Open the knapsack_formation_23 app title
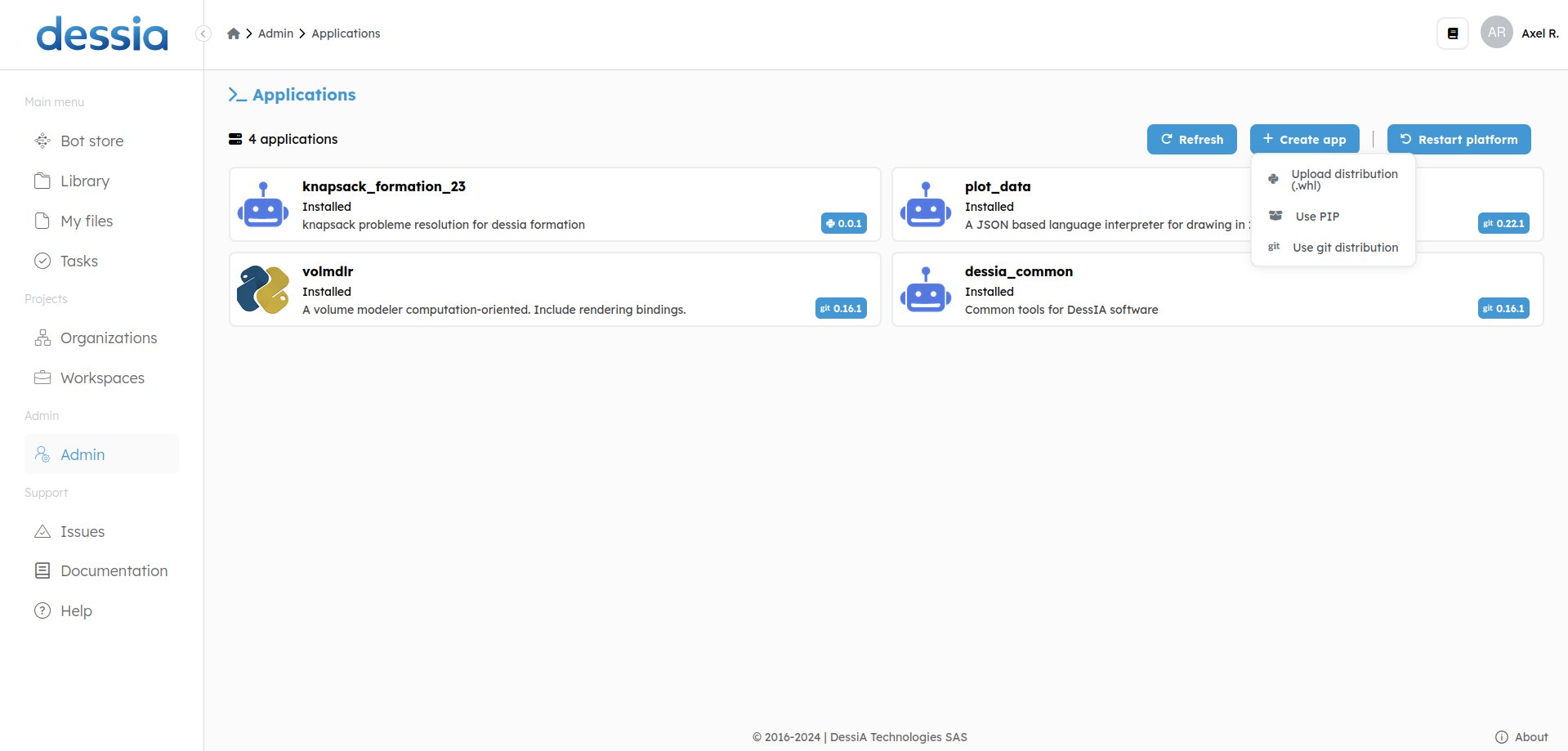The width and height of the screenshot is (1568, 751). 384,186
